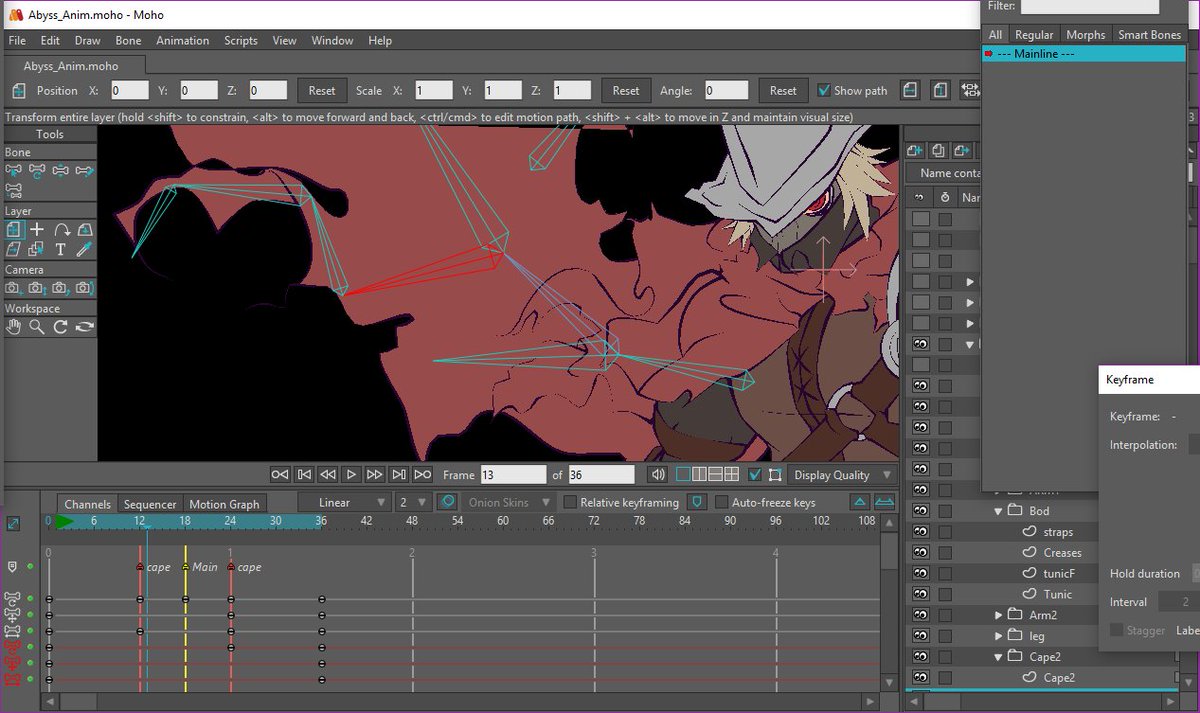Select the Bind Layer bone tool
The image size is (1200, 713).
coord(14,191)
